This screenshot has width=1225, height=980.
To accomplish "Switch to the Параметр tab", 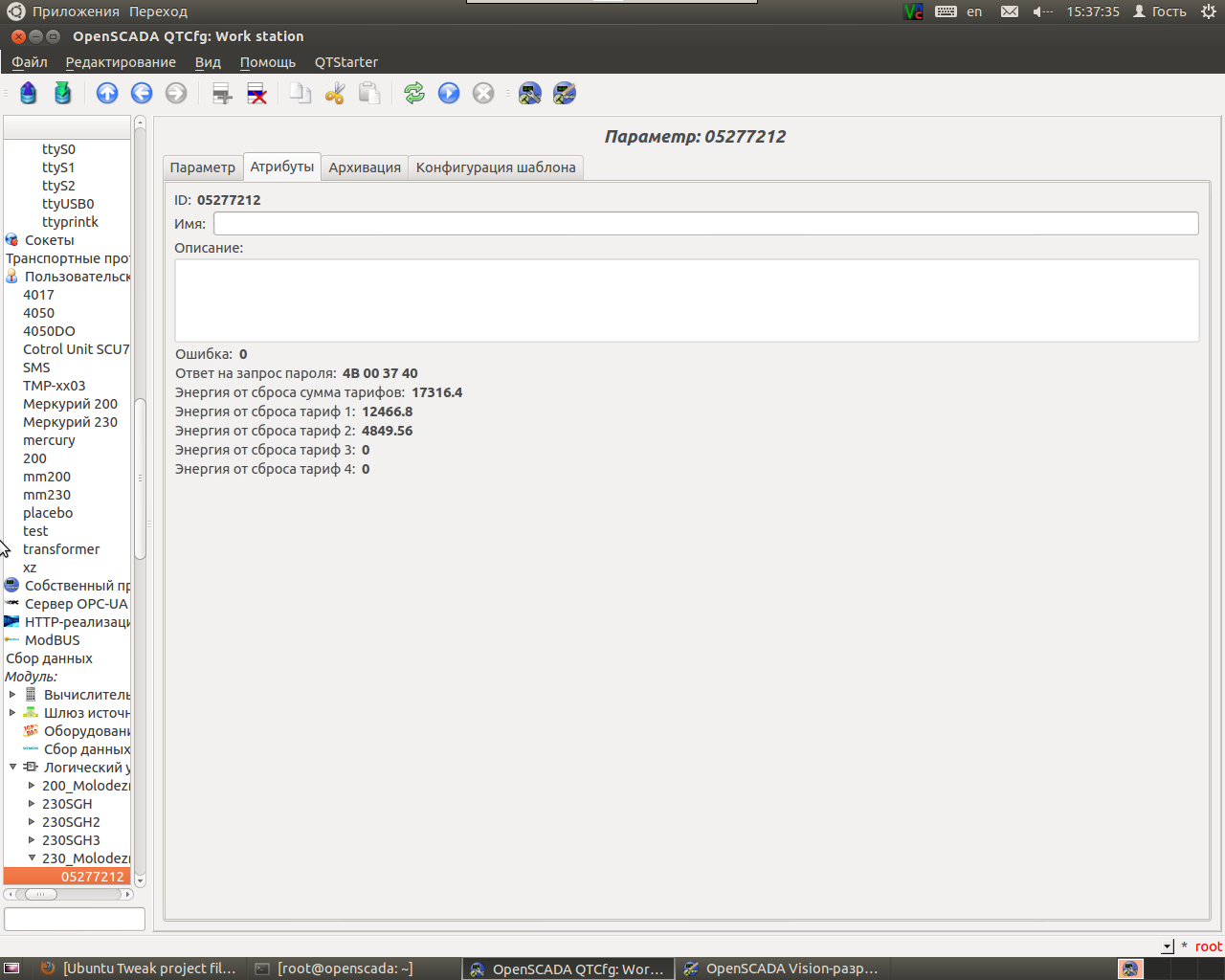I will pyautogui.click(x=203, y=167).
